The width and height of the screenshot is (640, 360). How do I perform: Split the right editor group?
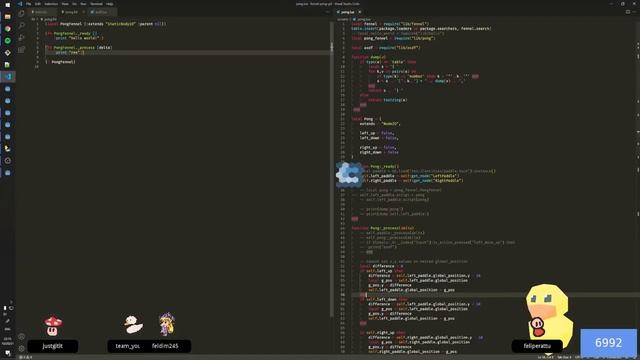(x=628, y=12)
